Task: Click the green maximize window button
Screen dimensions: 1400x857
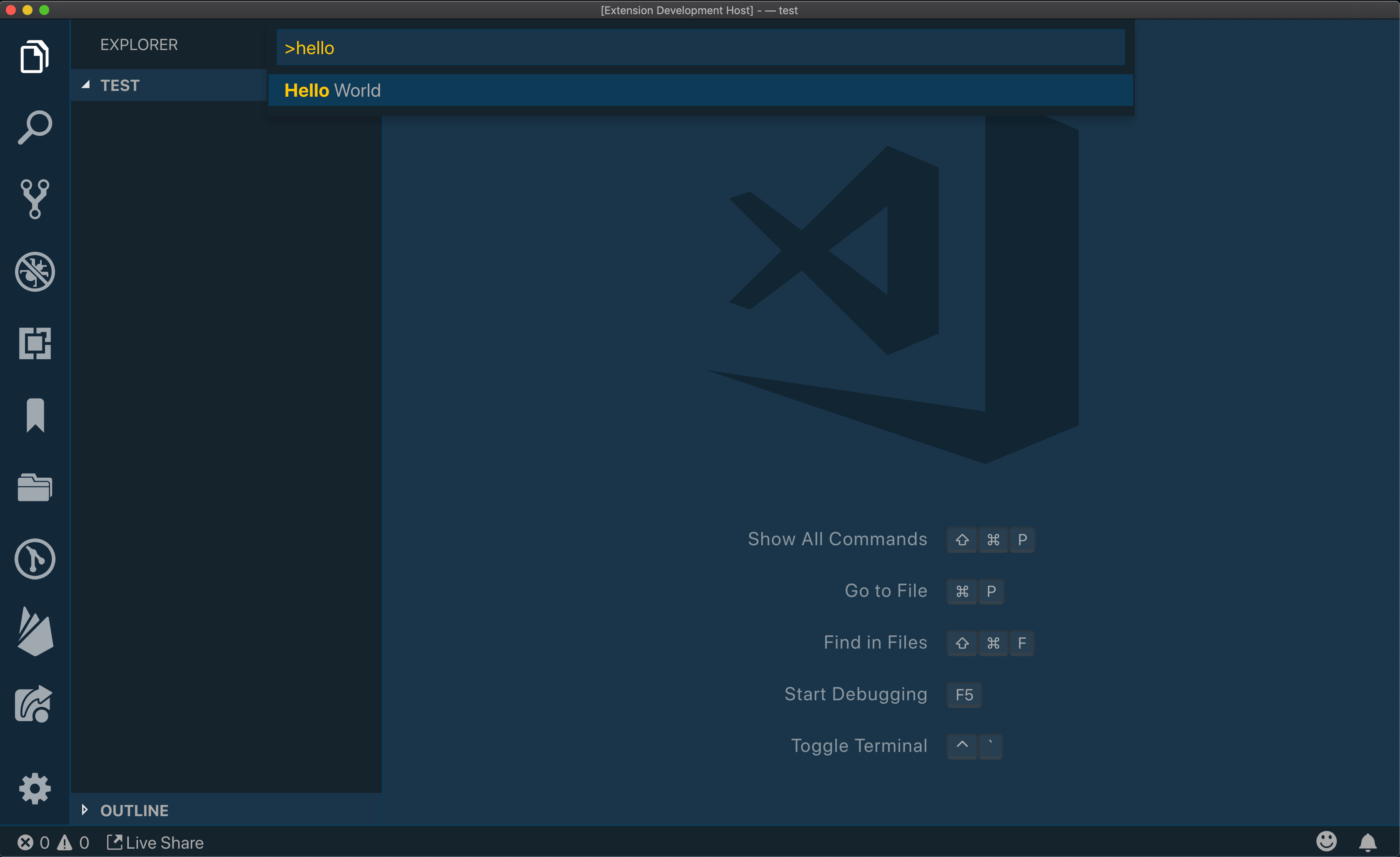Action: tap(44, 10)
